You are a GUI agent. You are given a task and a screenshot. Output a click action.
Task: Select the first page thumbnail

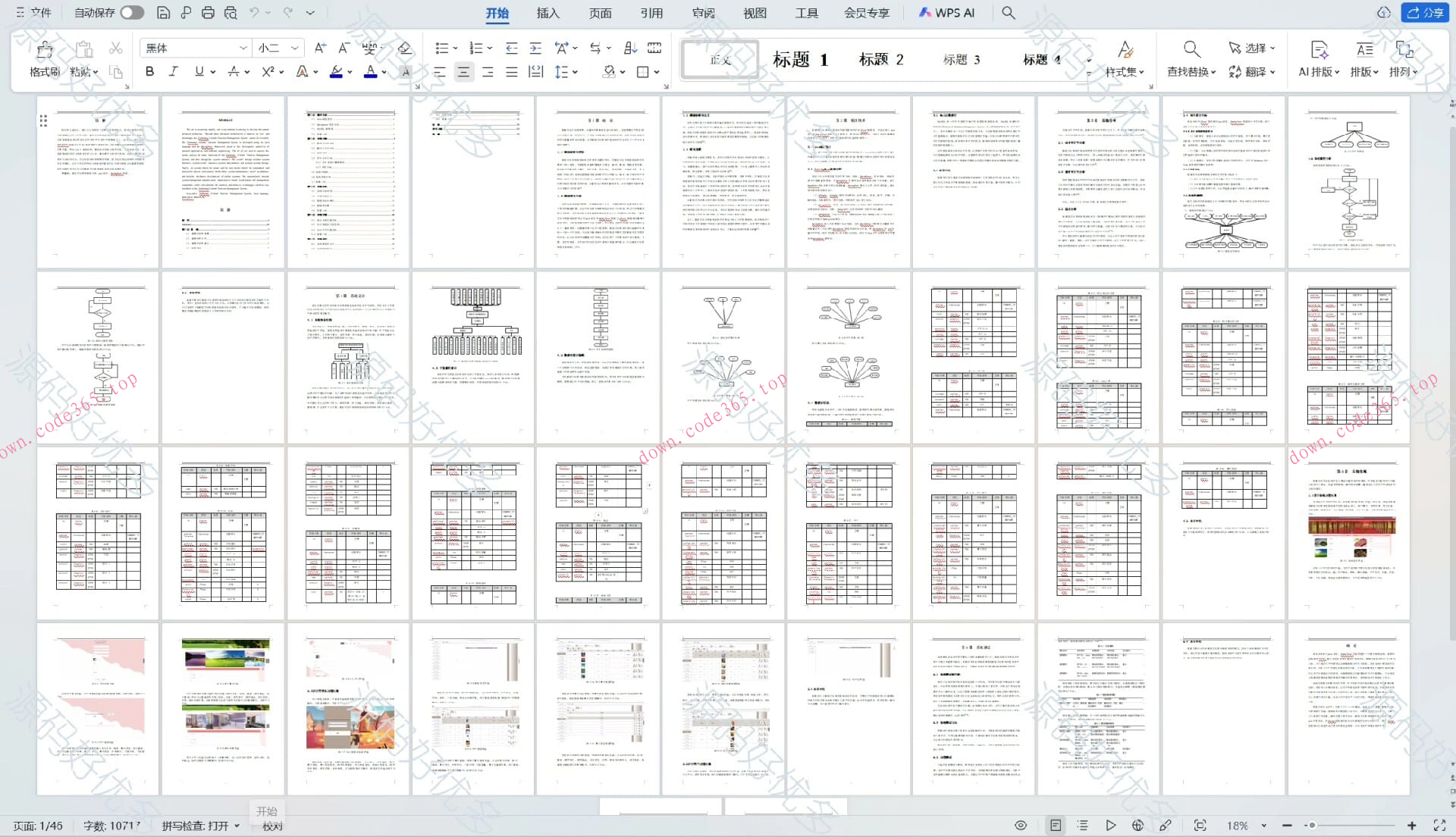[98, 181]
